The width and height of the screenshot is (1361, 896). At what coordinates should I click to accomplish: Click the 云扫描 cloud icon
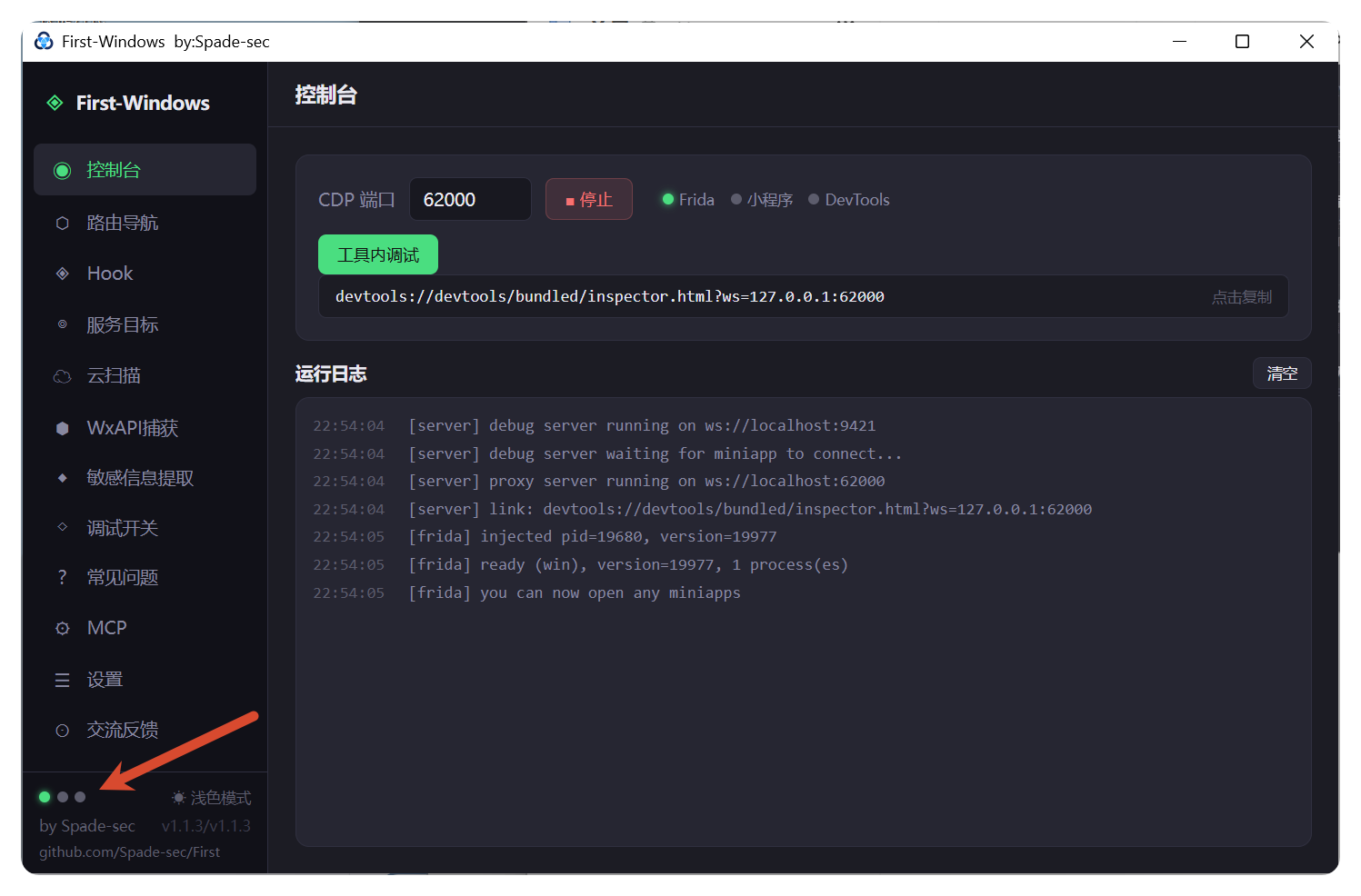[62, 376]
